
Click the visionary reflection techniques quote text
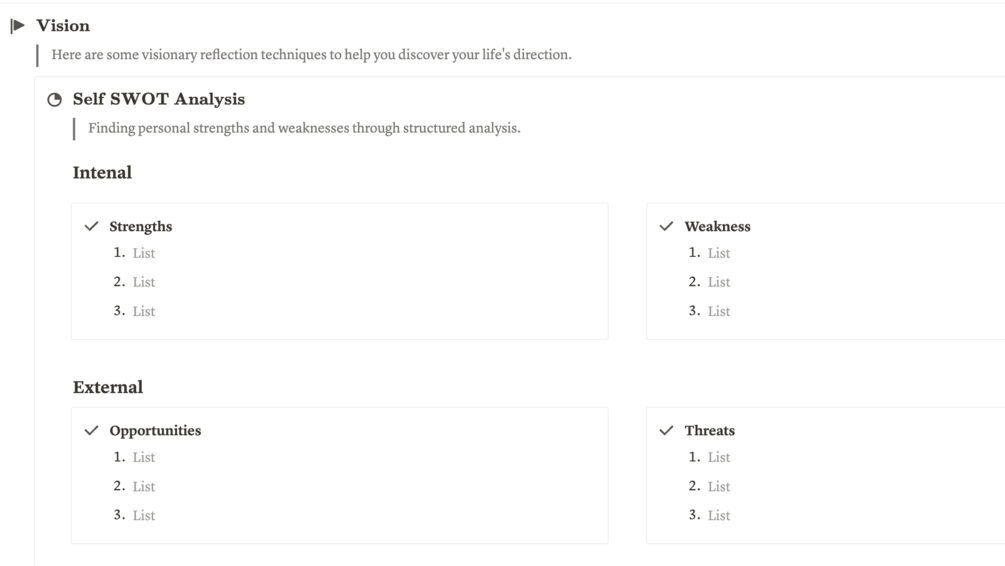(311, 55)
